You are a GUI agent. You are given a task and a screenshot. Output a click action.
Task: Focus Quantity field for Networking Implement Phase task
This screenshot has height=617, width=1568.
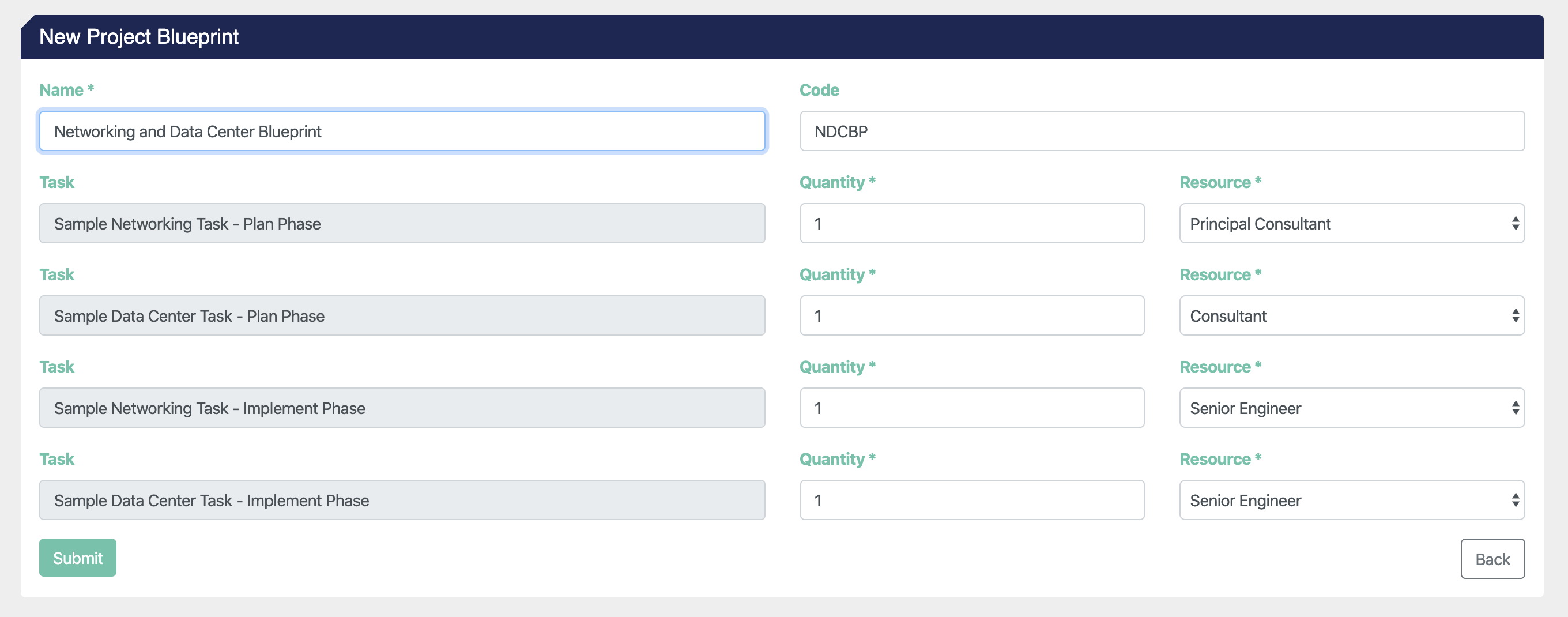972,408
